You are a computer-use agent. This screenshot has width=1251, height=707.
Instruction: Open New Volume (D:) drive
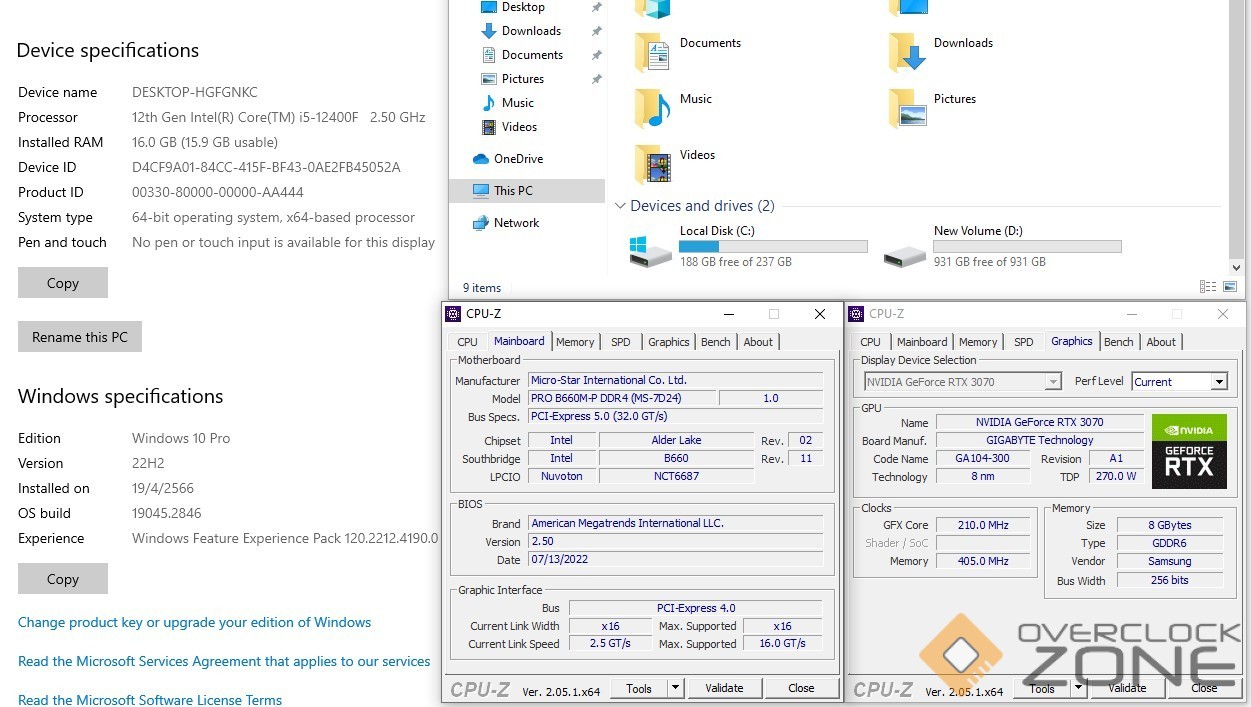click(905, 250)
